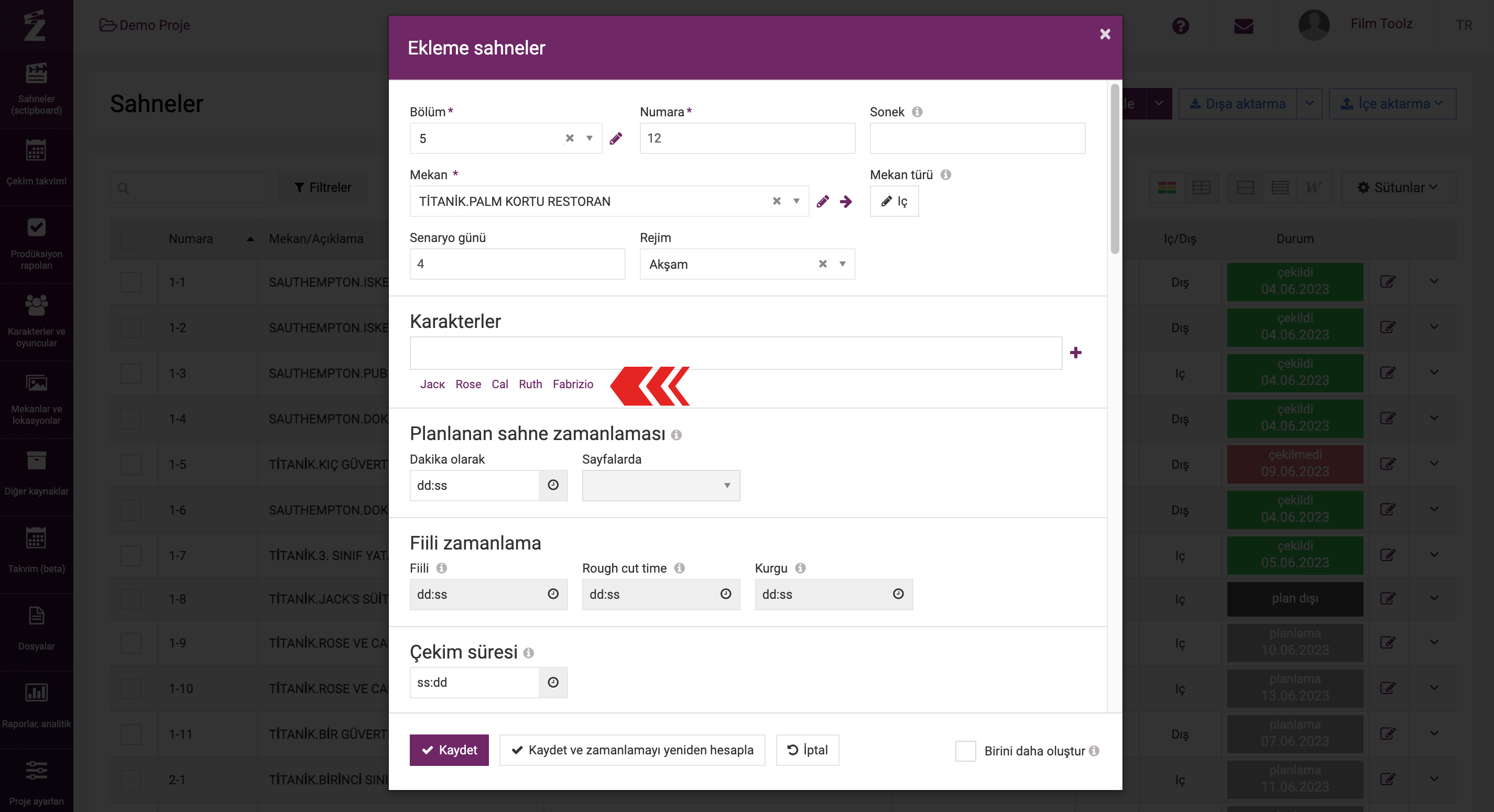Open İçe aktarma dropdown
Viewport: 1494px width, 812px height.
tap(1392, 104)
